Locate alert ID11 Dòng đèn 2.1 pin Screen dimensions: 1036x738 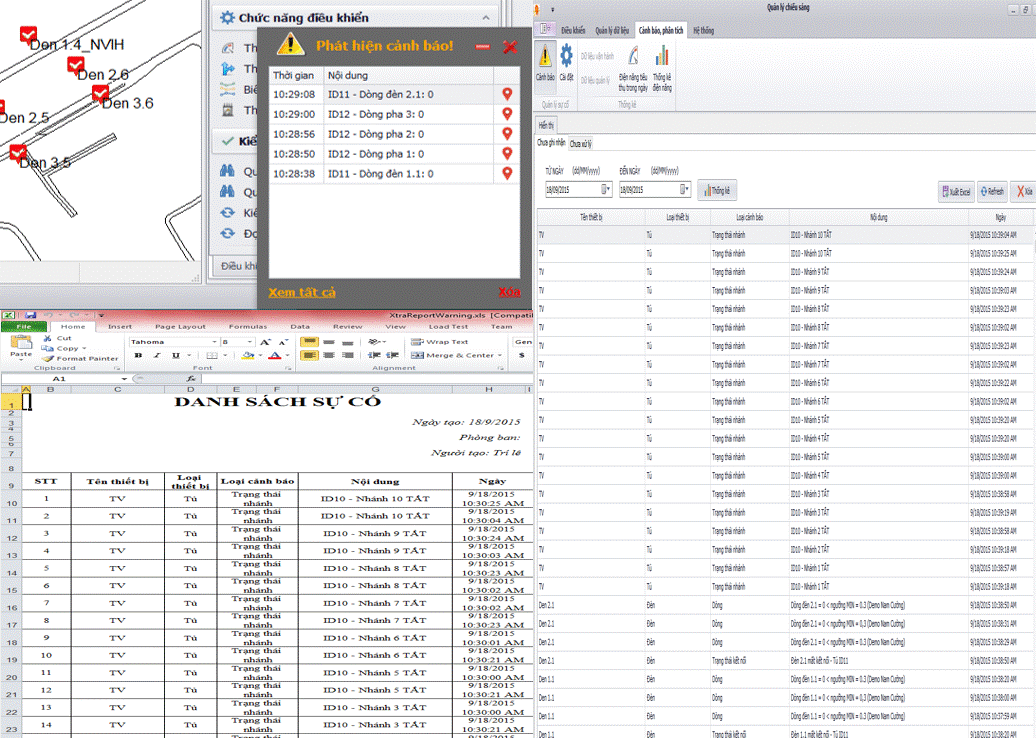click(508, 94)
